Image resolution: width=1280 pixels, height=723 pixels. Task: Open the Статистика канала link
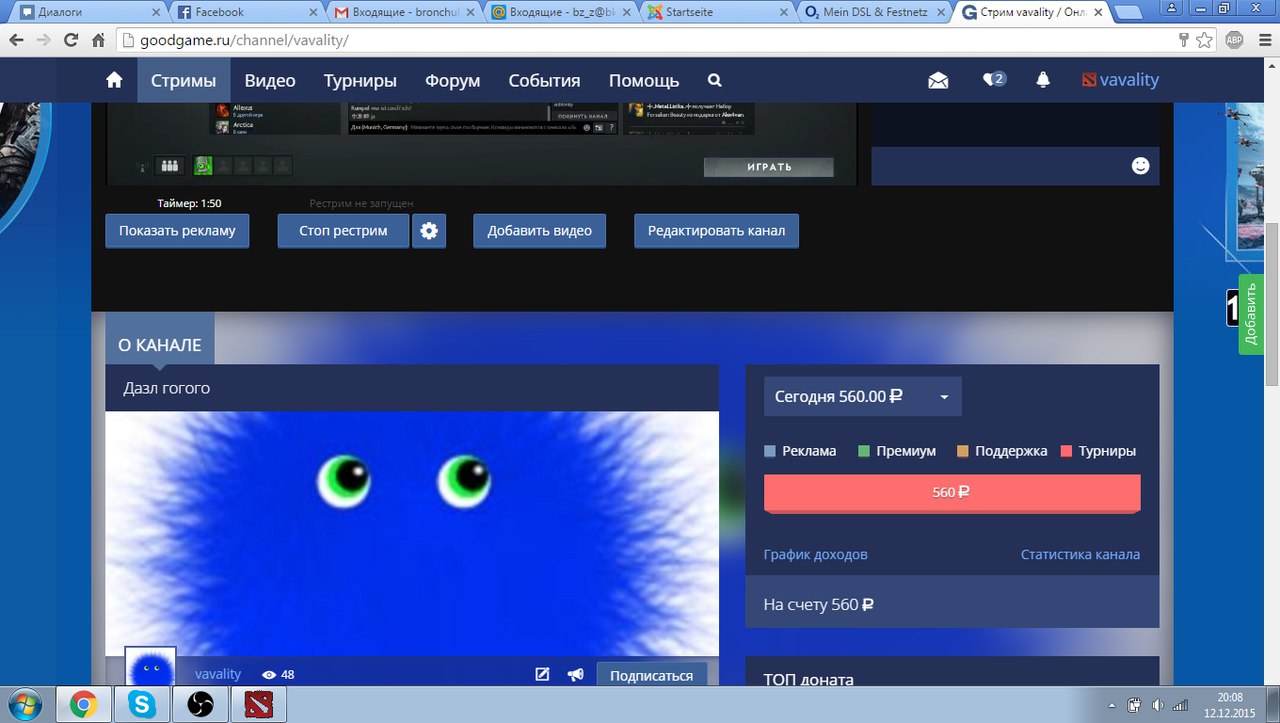pos(1080,554)
